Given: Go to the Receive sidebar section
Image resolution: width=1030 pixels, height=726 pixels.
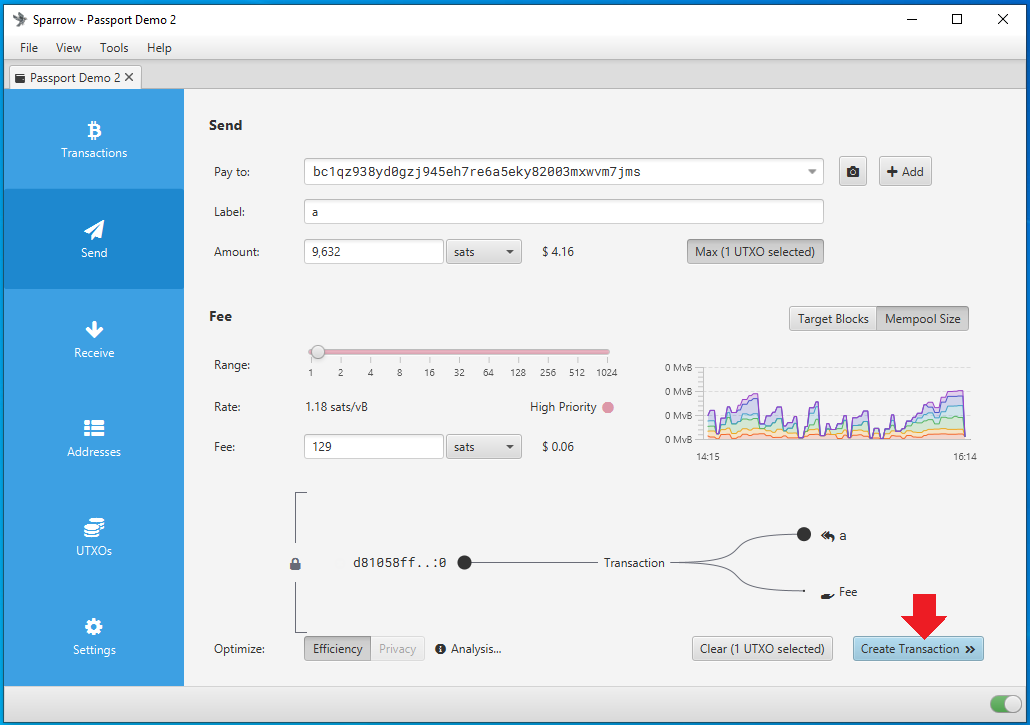Looking at the screenshot, I should pos(94,339).
